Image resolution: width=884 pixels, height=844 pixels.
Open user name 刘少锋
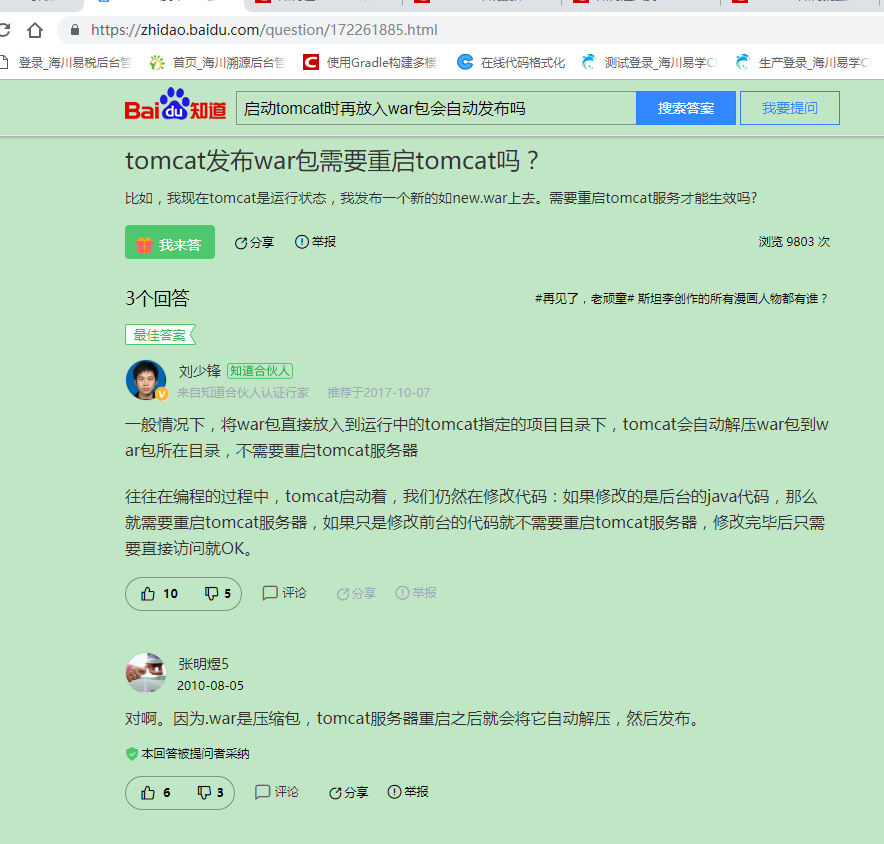[x=200, y=371]
